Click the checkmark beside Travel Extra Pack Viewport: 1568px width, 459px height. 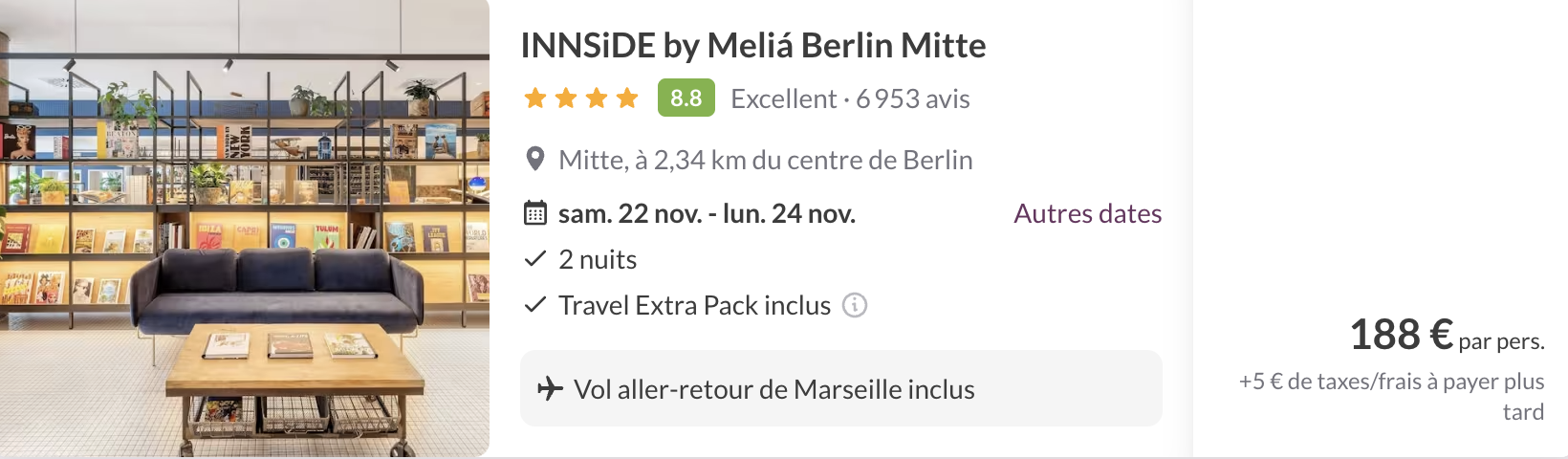click(x=535, y=305)
